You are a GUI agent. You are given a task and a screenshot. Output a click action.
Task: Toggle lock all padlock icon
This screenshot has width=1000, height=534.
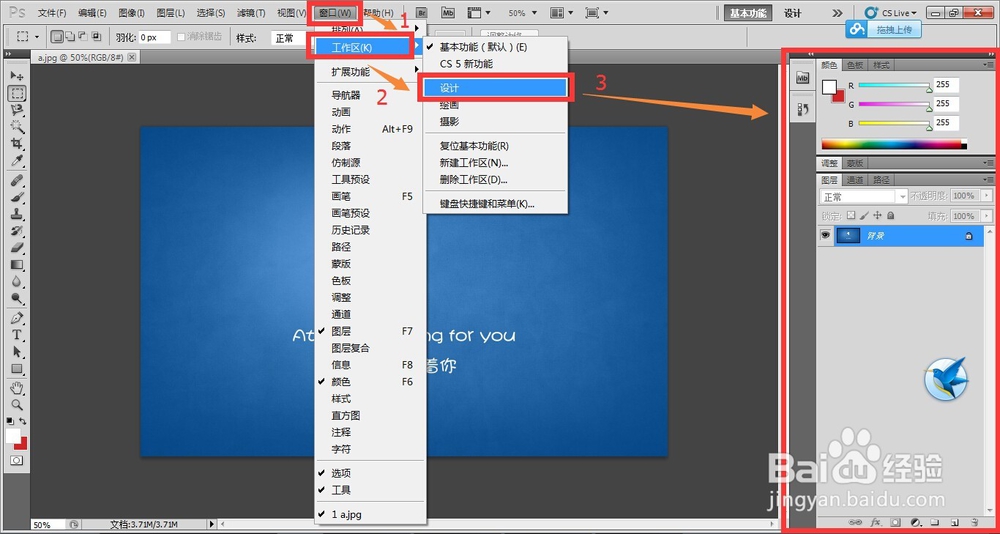(x=890, y=216)
